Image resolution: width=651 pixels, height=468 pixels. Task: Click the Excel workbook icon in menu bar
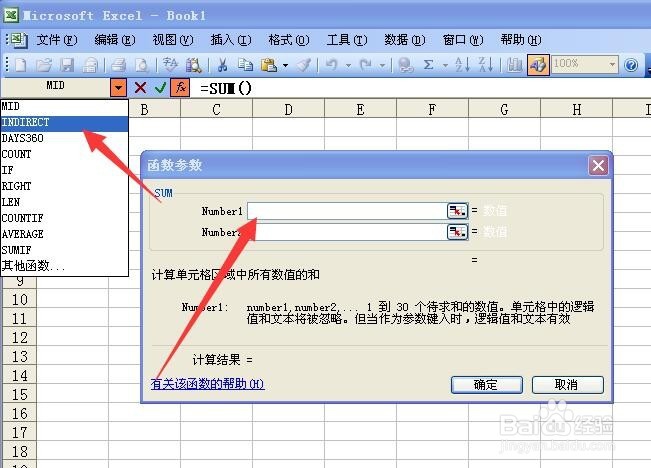[x=17, y=40]
